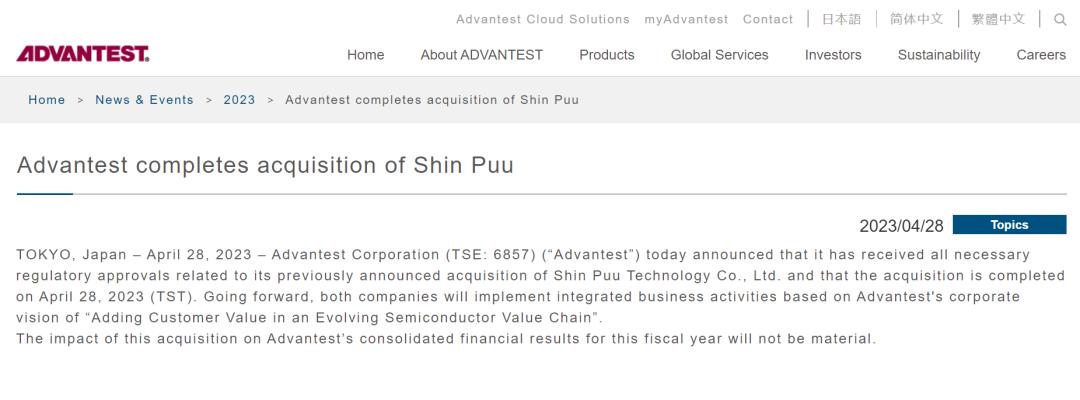Open the Investors menu
Screen dimensions: 1080x400
833,55
